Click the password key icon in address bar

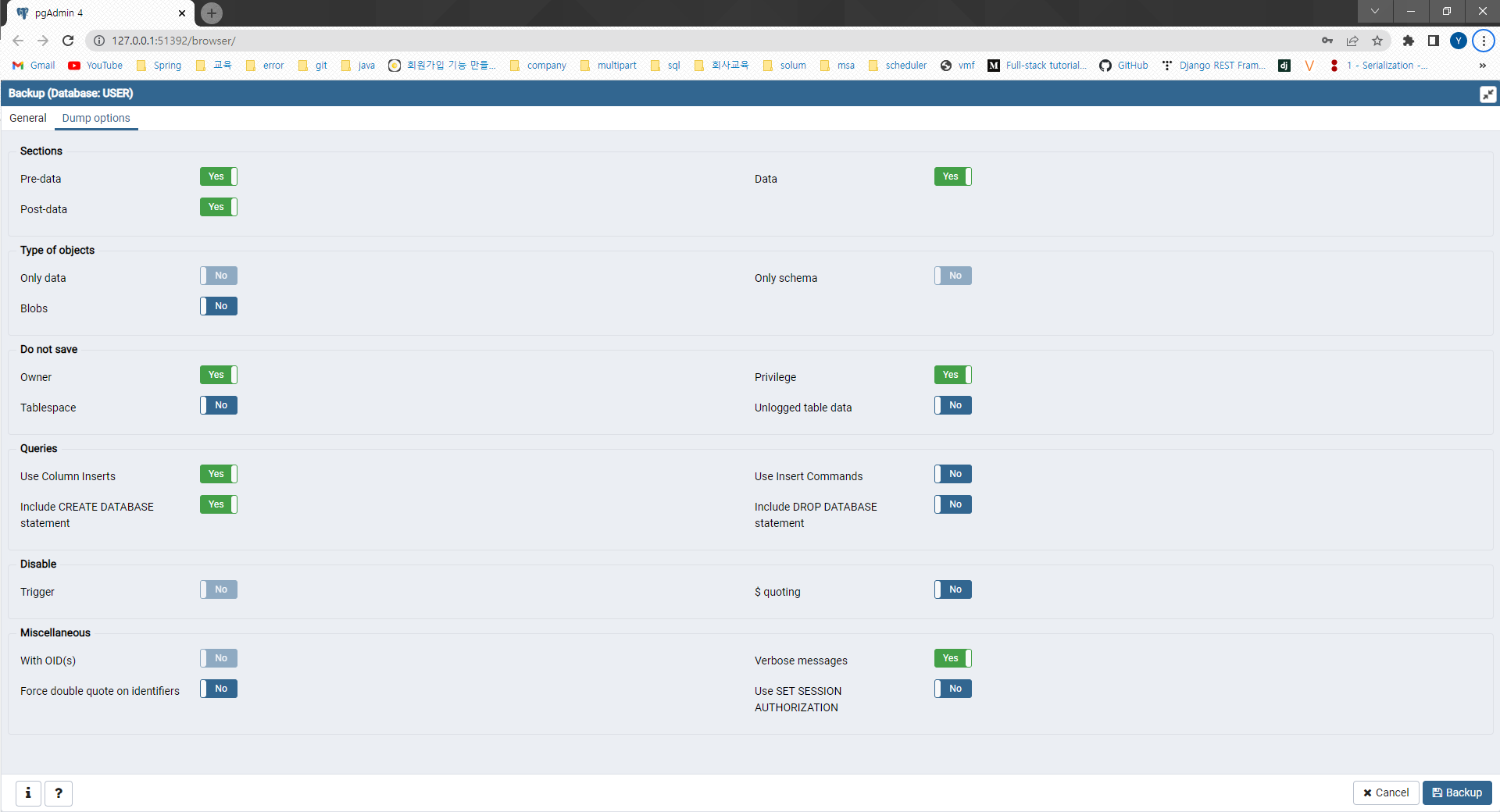[1327, 41]
